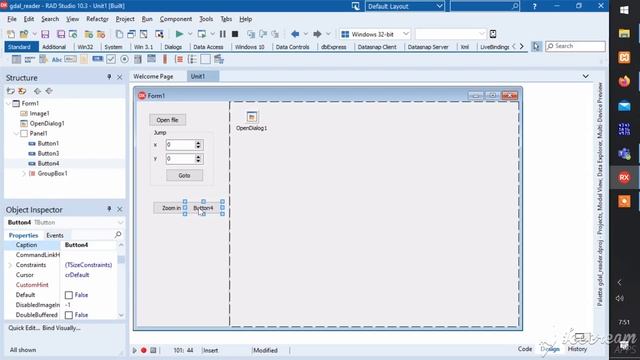Click the Run Without Debugging icon
The height and width of the screenshot is (360, 640).
coord(202,34)
